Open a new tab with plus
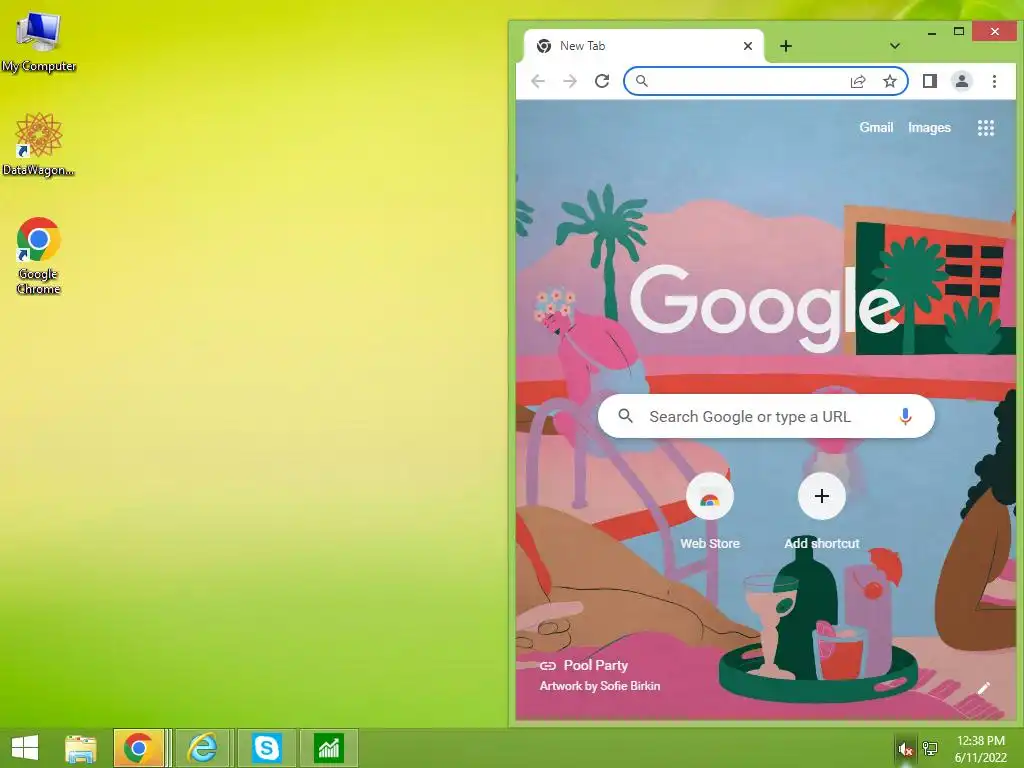Screen dimensions: 1024x768 (x=786, y=46)
